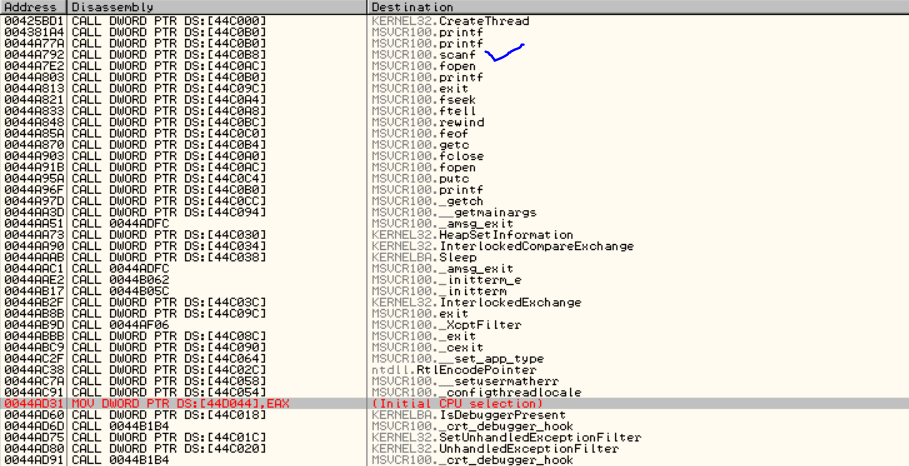909x466 pixels.
Task: Select the MSVCR100._configthreadlocale destination
Action: click(x=476, y=392)
